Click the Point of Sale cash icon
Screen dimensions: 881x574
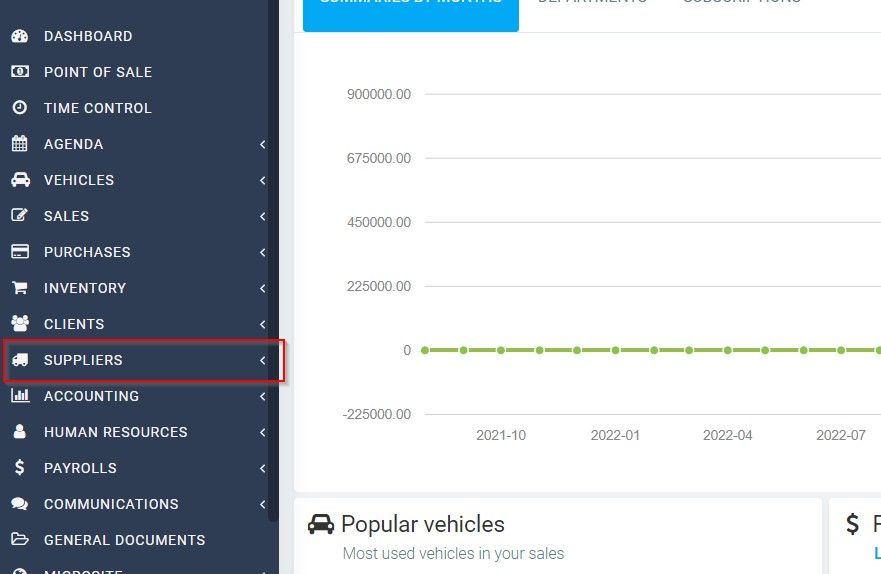tap(19, 72)
